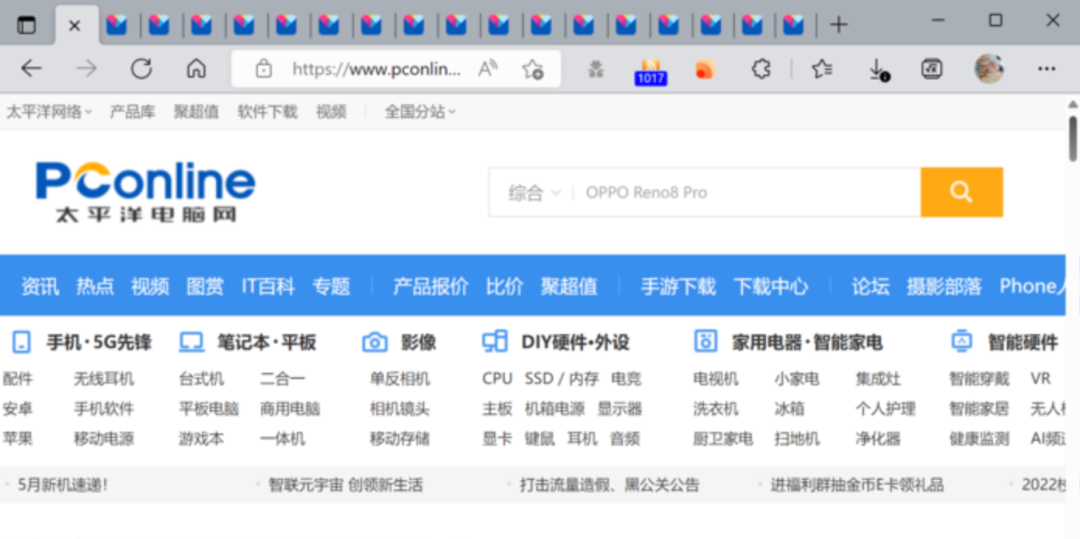Viewport: 1080px width, 539px height.
Task: Open the 无线耳机 link under 手机
Action: pos(104,379)
